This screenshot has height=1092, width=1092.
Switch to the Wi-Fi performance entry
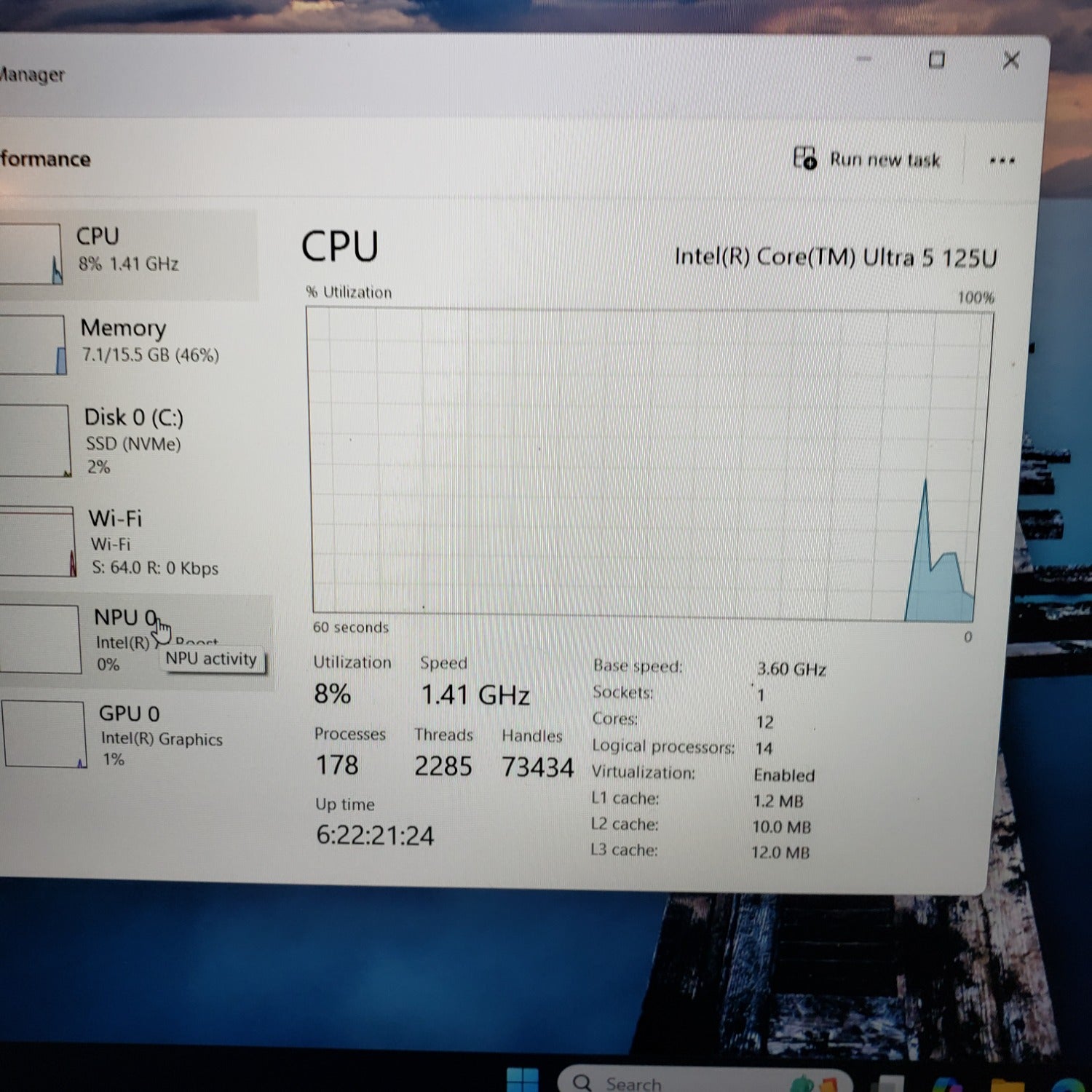[133, 543]
